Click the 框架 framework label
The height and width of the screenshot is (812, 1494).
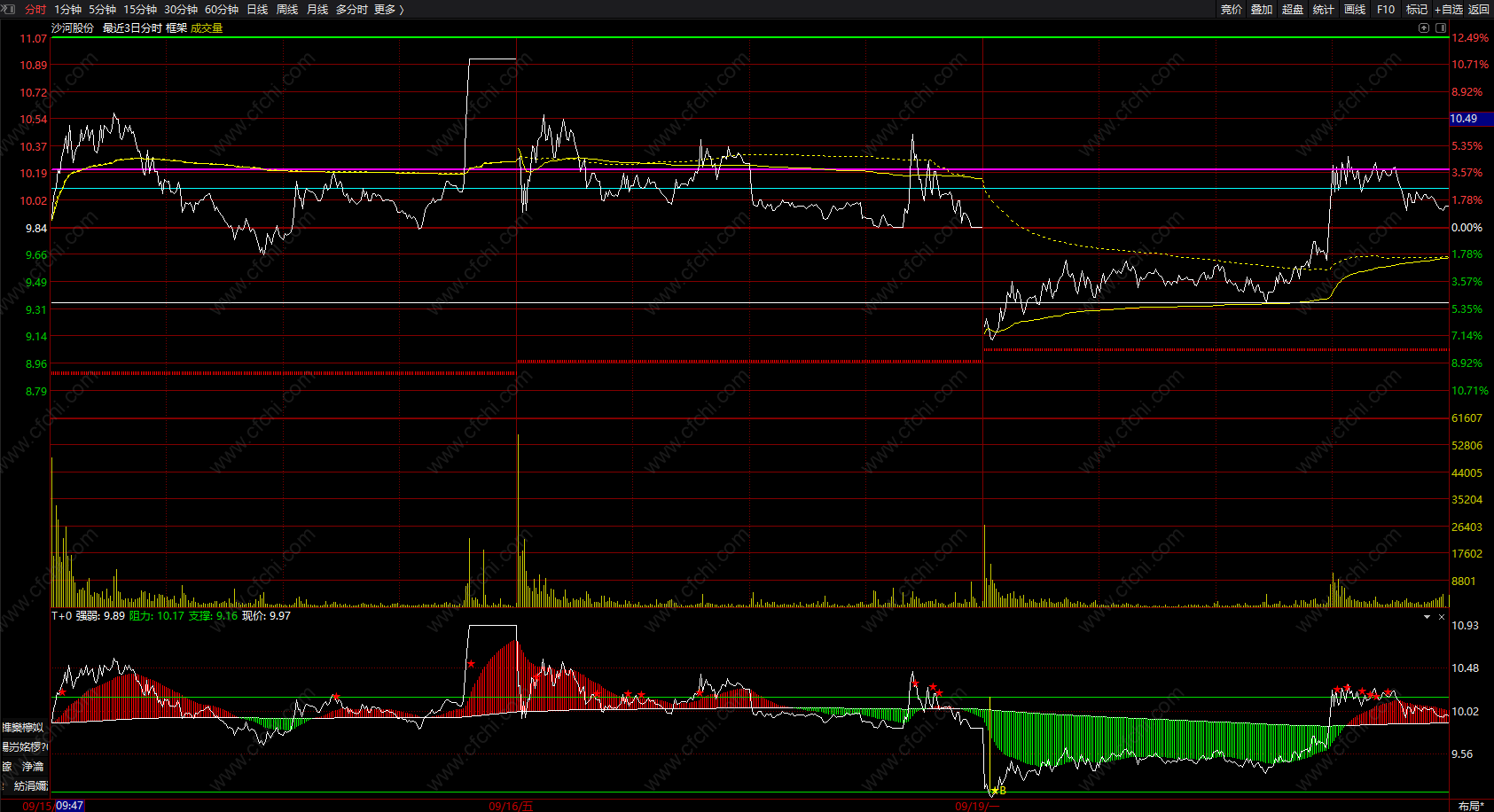pyautogui.click(x=176, y=28)
